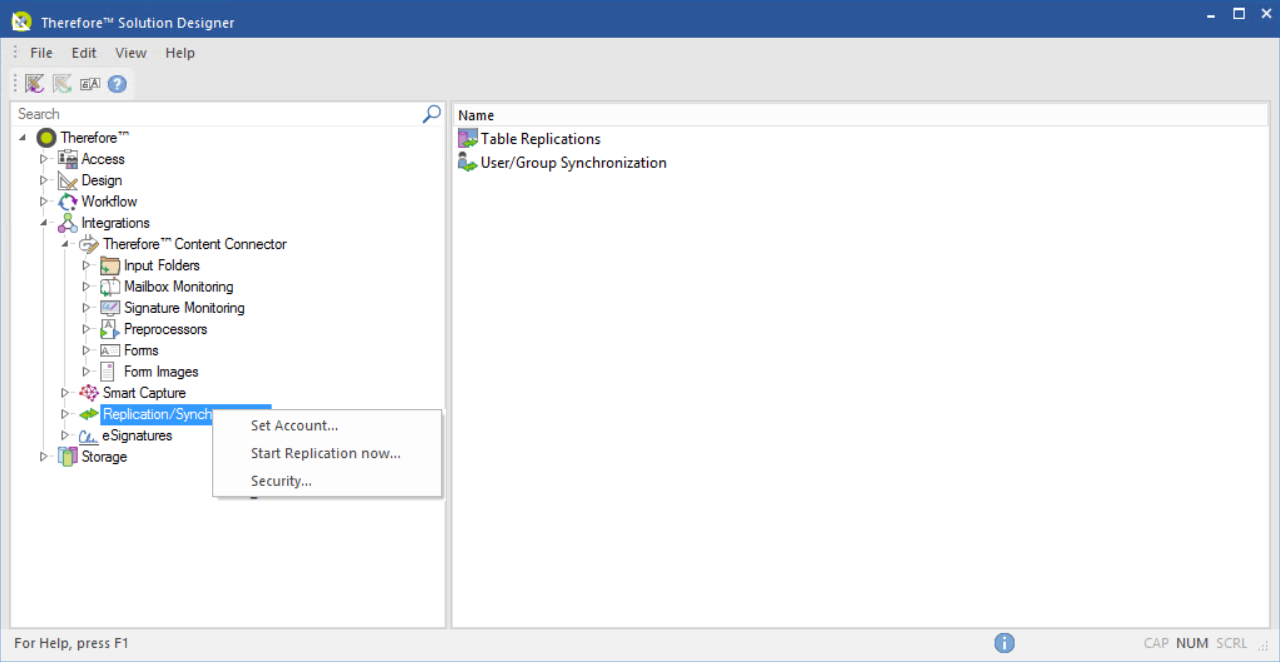The height and width of the screenshot is (662, 1280).
Task: Open the File menu
Action: [x=41, y=53]
